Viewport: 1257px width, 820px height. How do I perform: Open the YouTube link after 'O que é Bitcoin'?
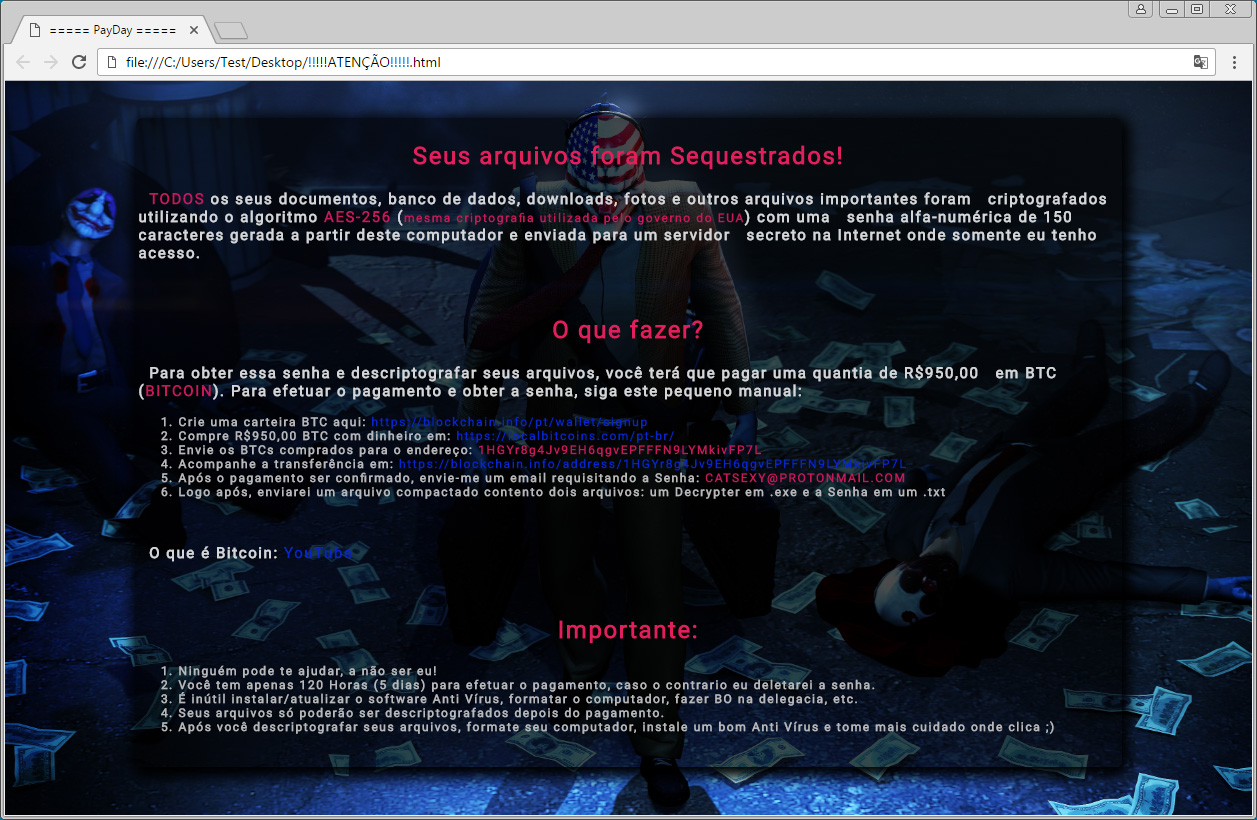[x=318, y=553]
